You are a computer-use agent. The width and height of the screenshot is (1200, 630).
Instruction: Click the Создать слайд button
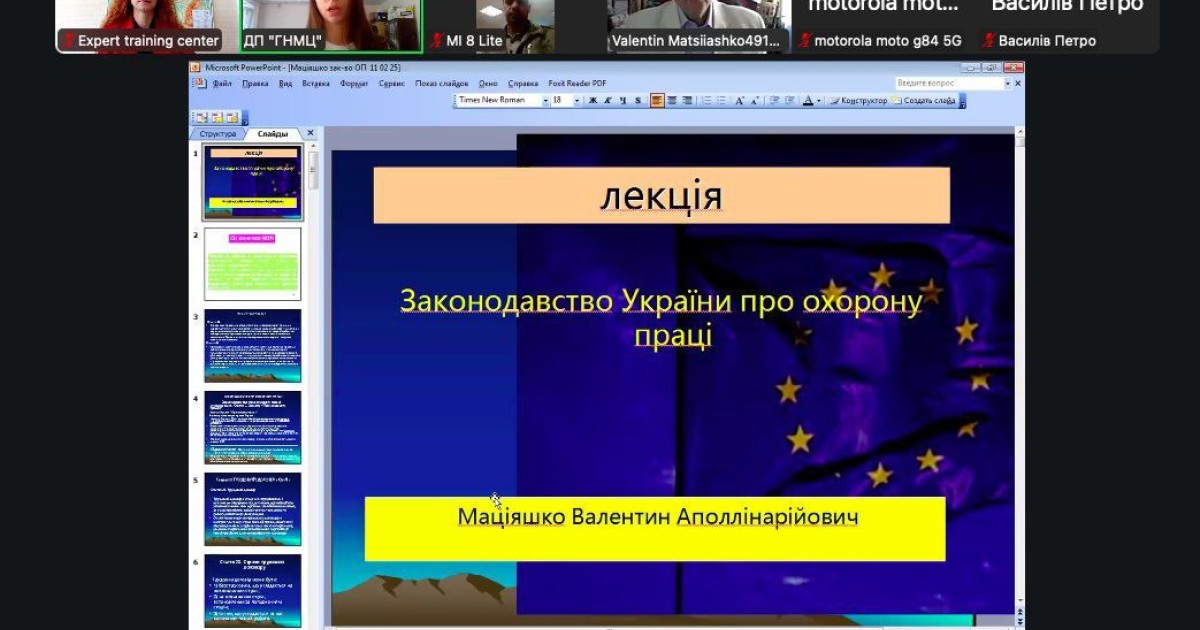point(924,100)
